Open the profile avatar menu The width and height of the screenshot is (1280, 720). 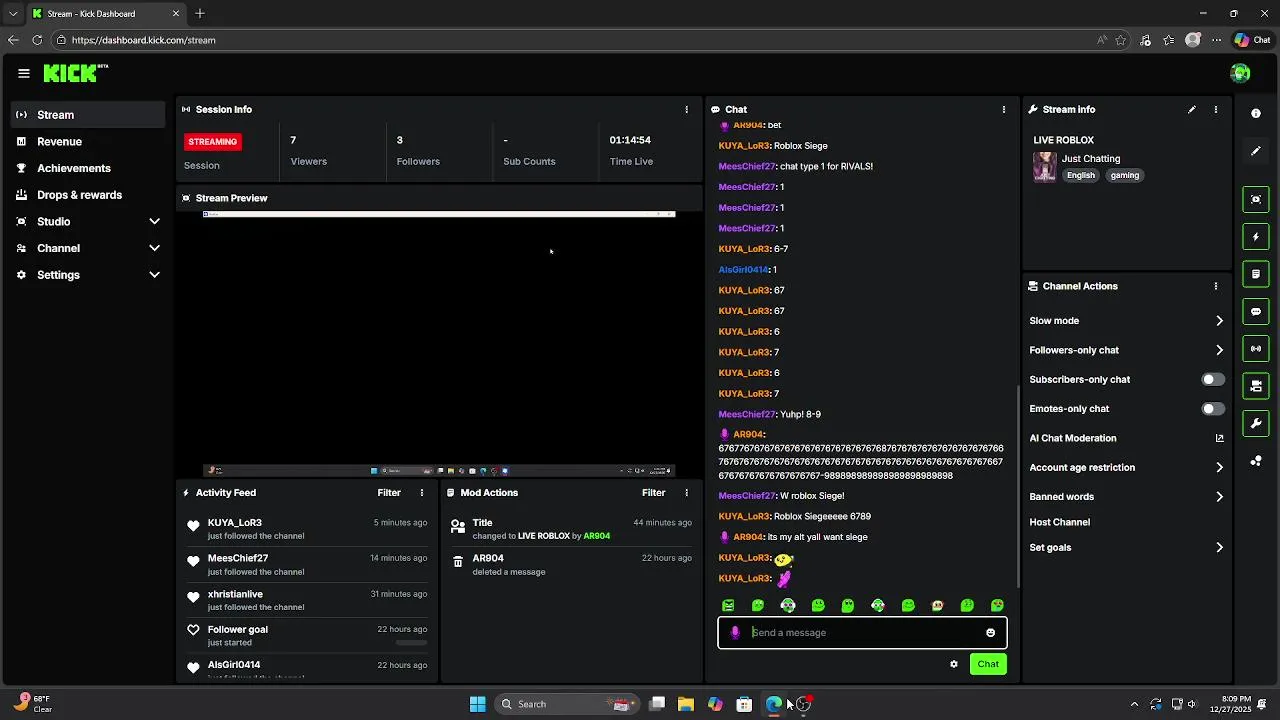click(x=1240, y=73)
